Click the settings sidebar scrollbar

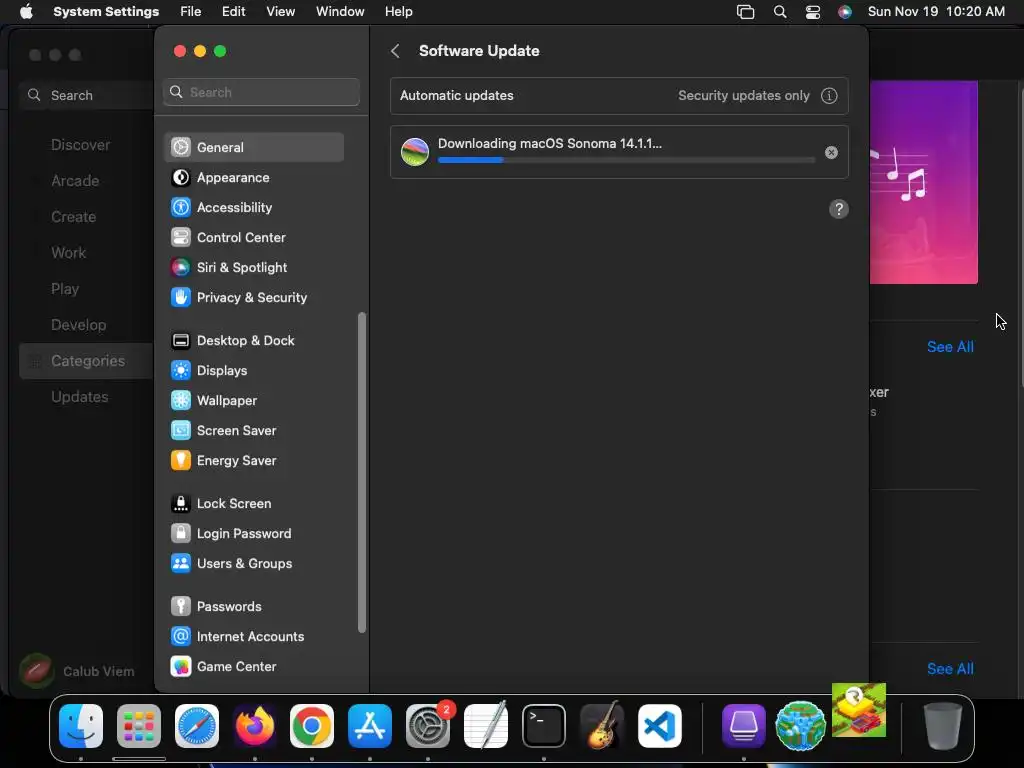point(362,473)
